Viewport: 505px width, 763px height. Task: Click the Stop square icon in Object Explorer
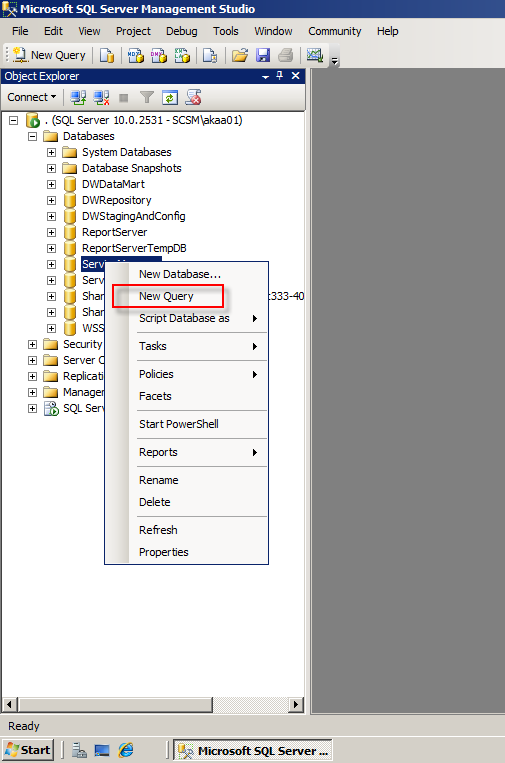coord(124,98)
